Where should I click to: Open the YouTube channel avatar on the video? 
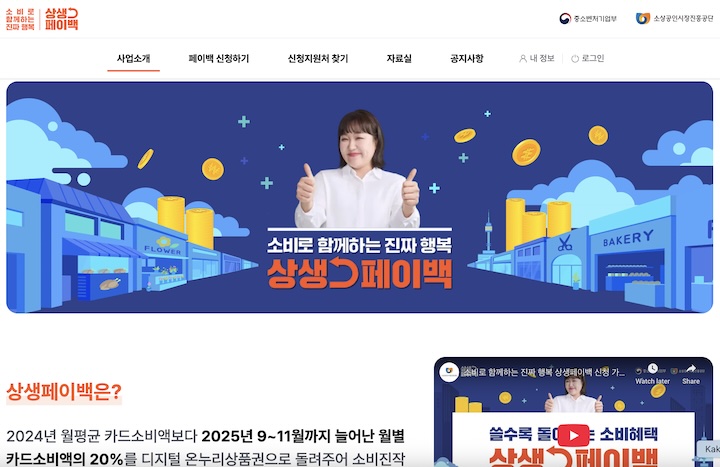tap(449, 371)
